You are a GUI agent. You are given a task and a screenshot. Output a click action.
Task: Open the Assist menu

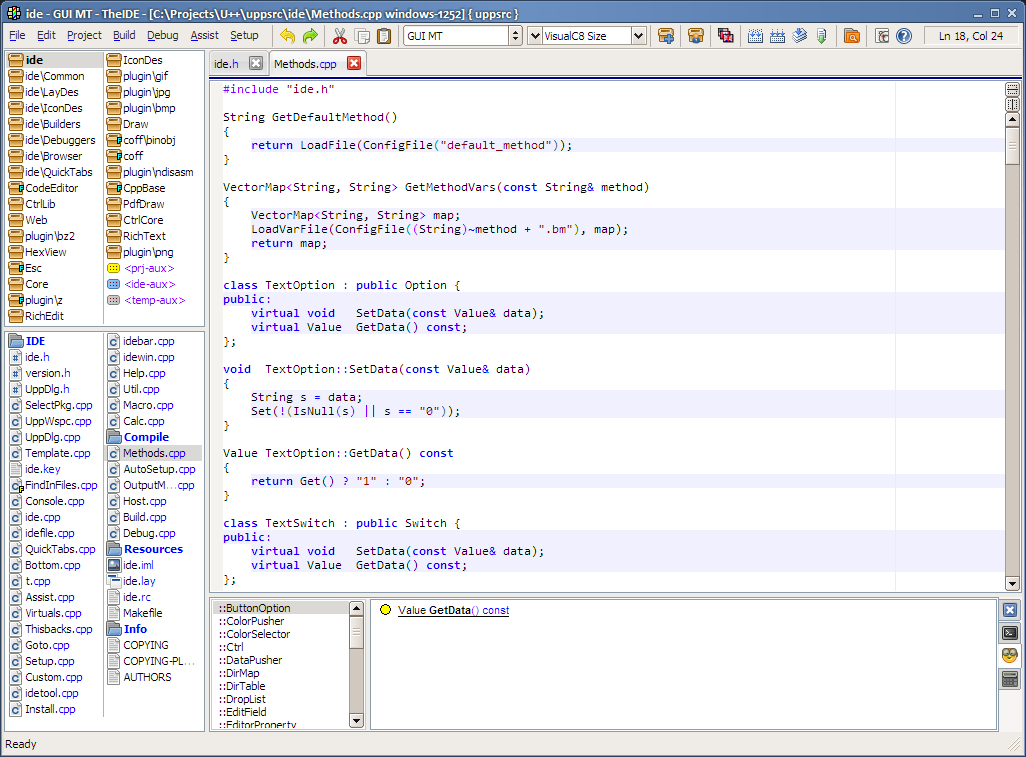coord(204,35)
